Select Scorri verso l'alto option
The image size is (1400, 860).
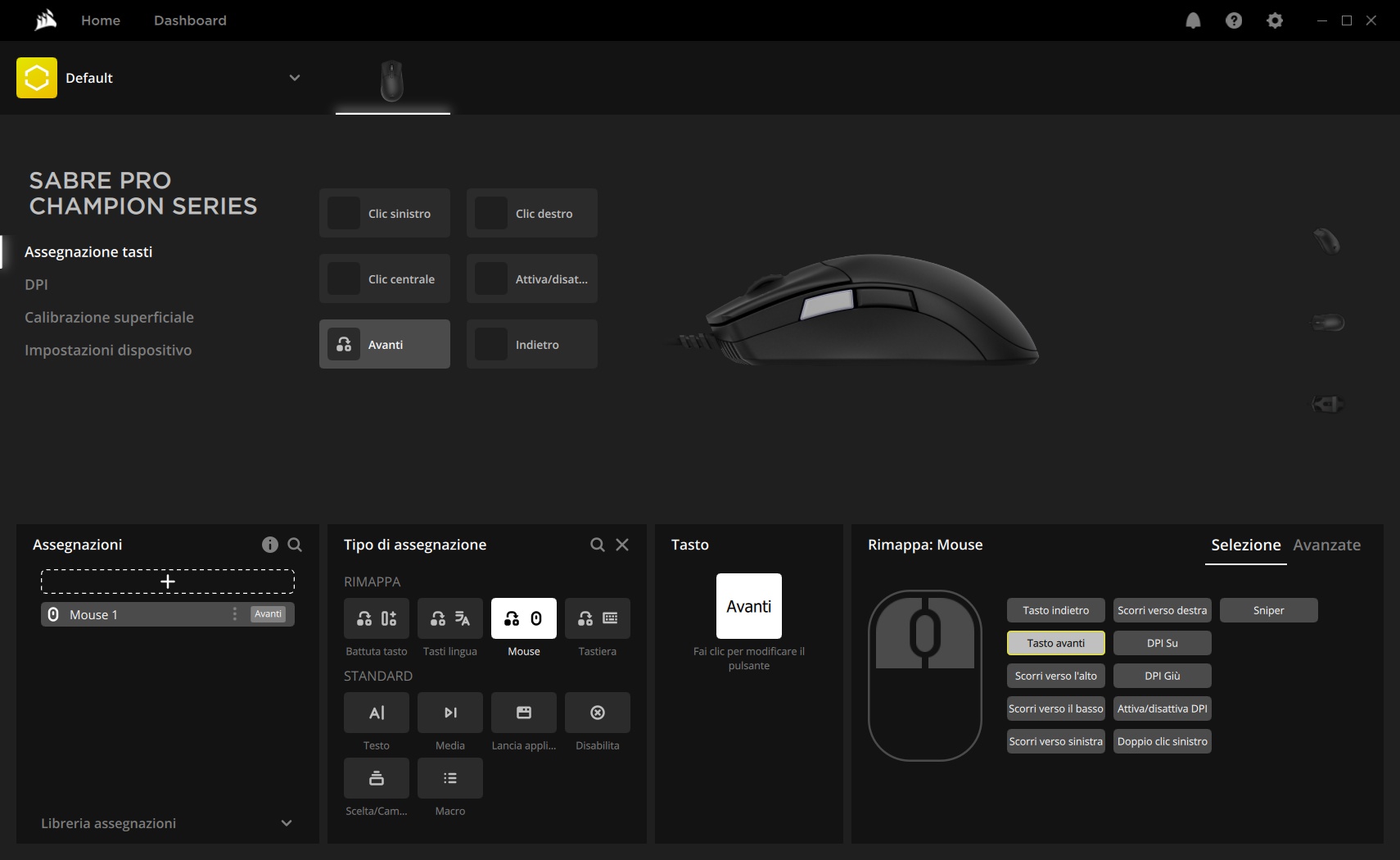pos(1056,676)
